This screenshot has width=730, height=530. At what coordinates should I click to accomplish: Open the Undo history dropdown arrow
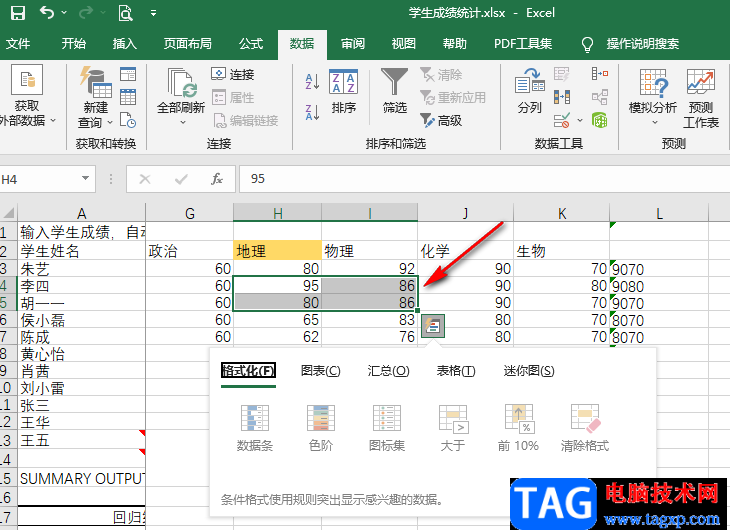[64, 13]
